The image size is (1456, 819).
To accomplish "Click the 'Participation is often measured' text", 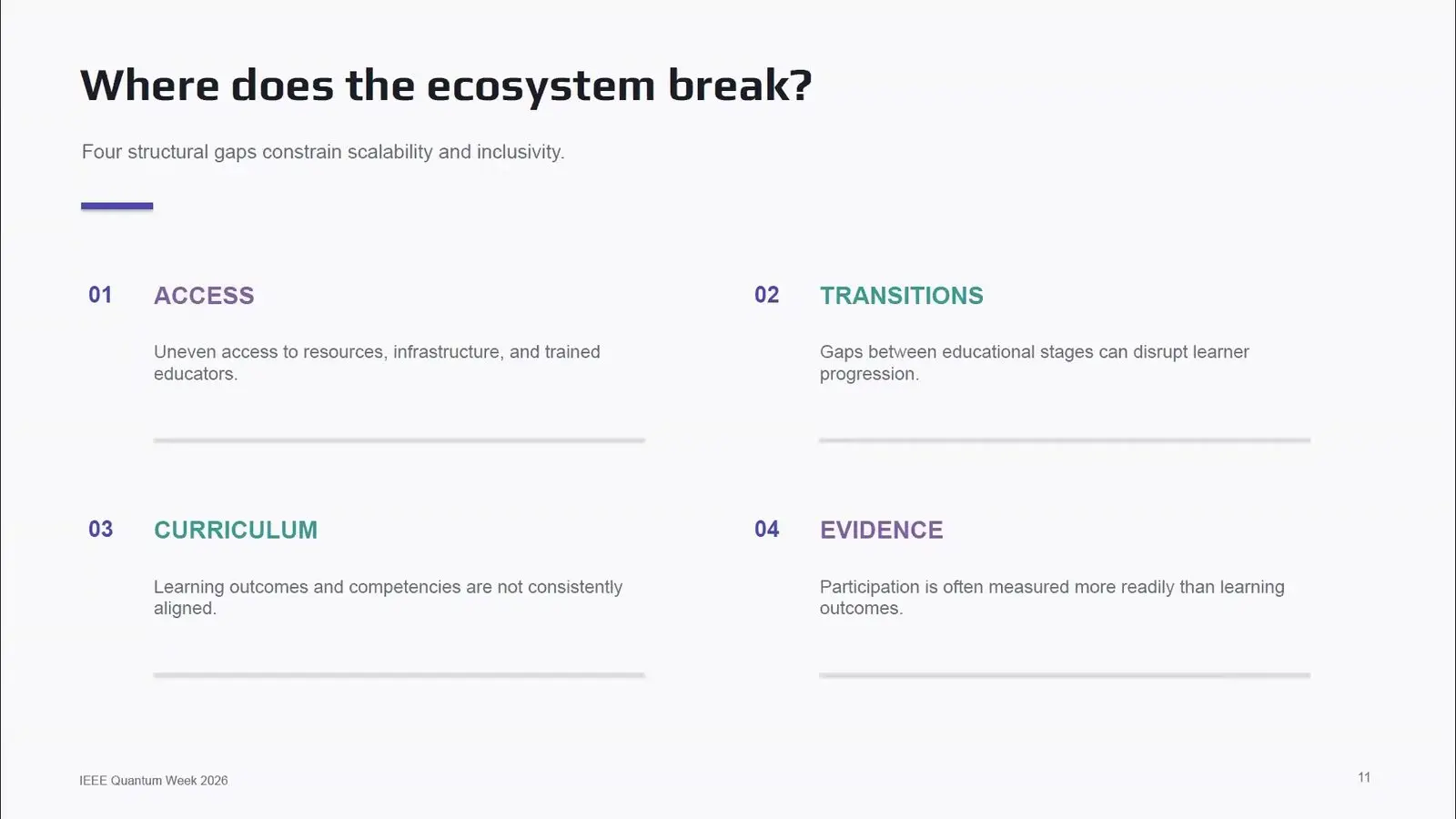I will point(1052,597).
